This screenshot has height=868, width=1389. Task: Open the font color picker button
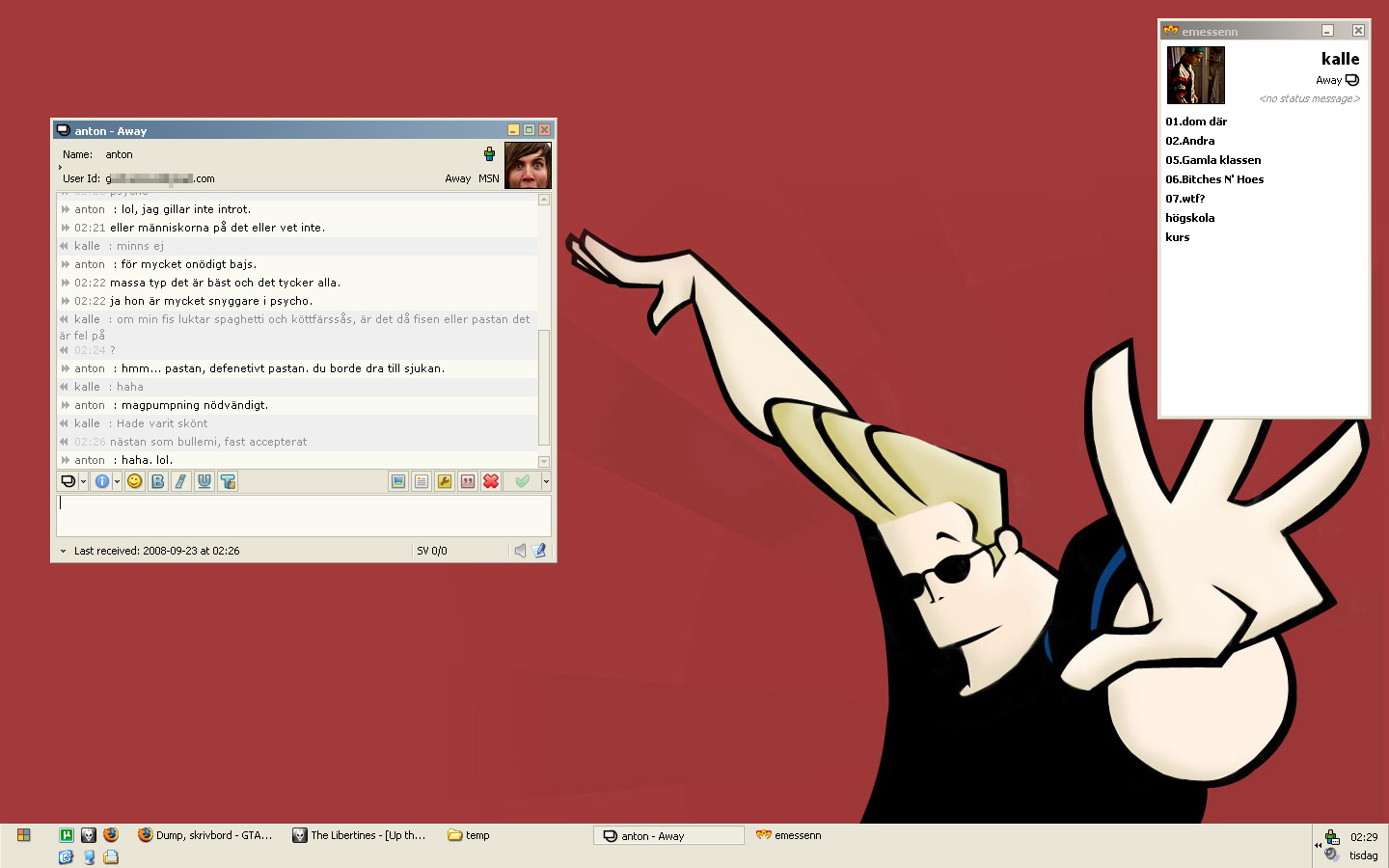[228, 481]
